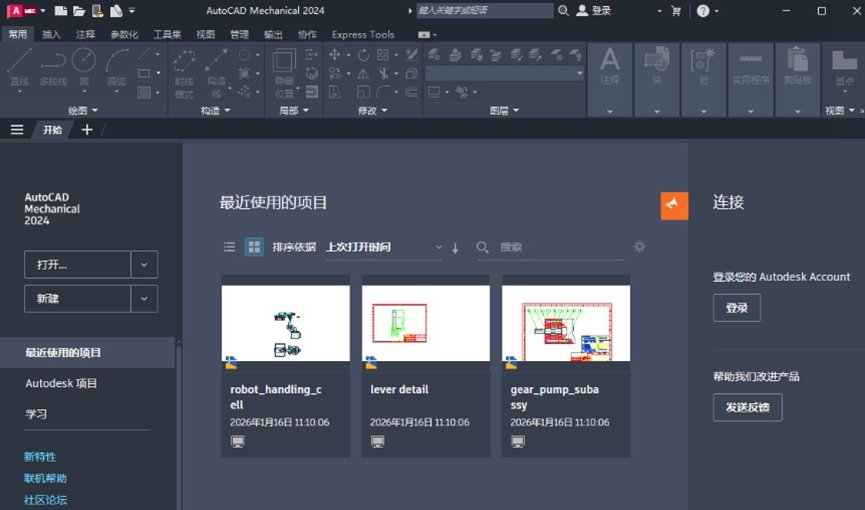The width and height of the screenshot is (865, 510).
Task: Expand the 局部 panel
Action: [293, 110]
